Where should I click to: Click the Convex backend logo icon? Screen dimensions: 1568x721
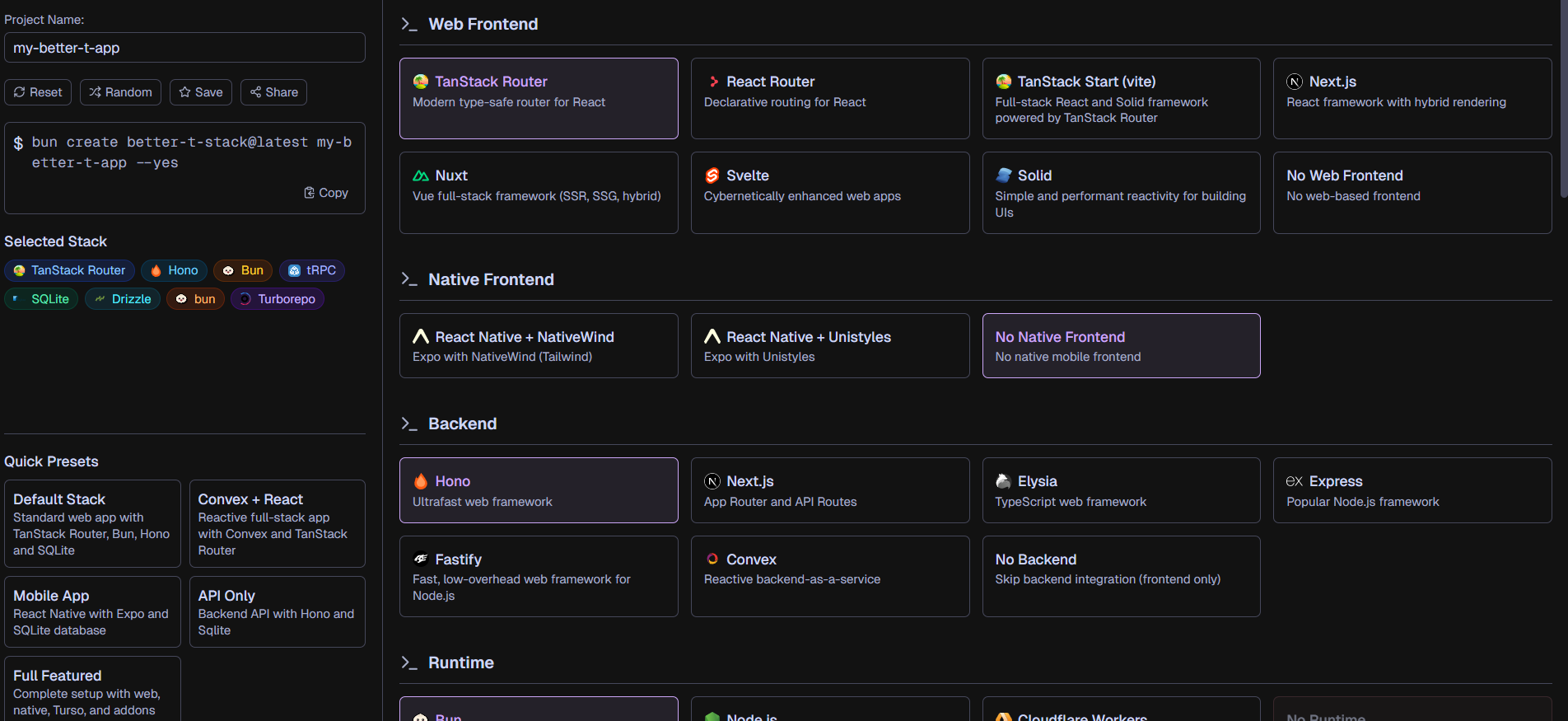(712, 559)
